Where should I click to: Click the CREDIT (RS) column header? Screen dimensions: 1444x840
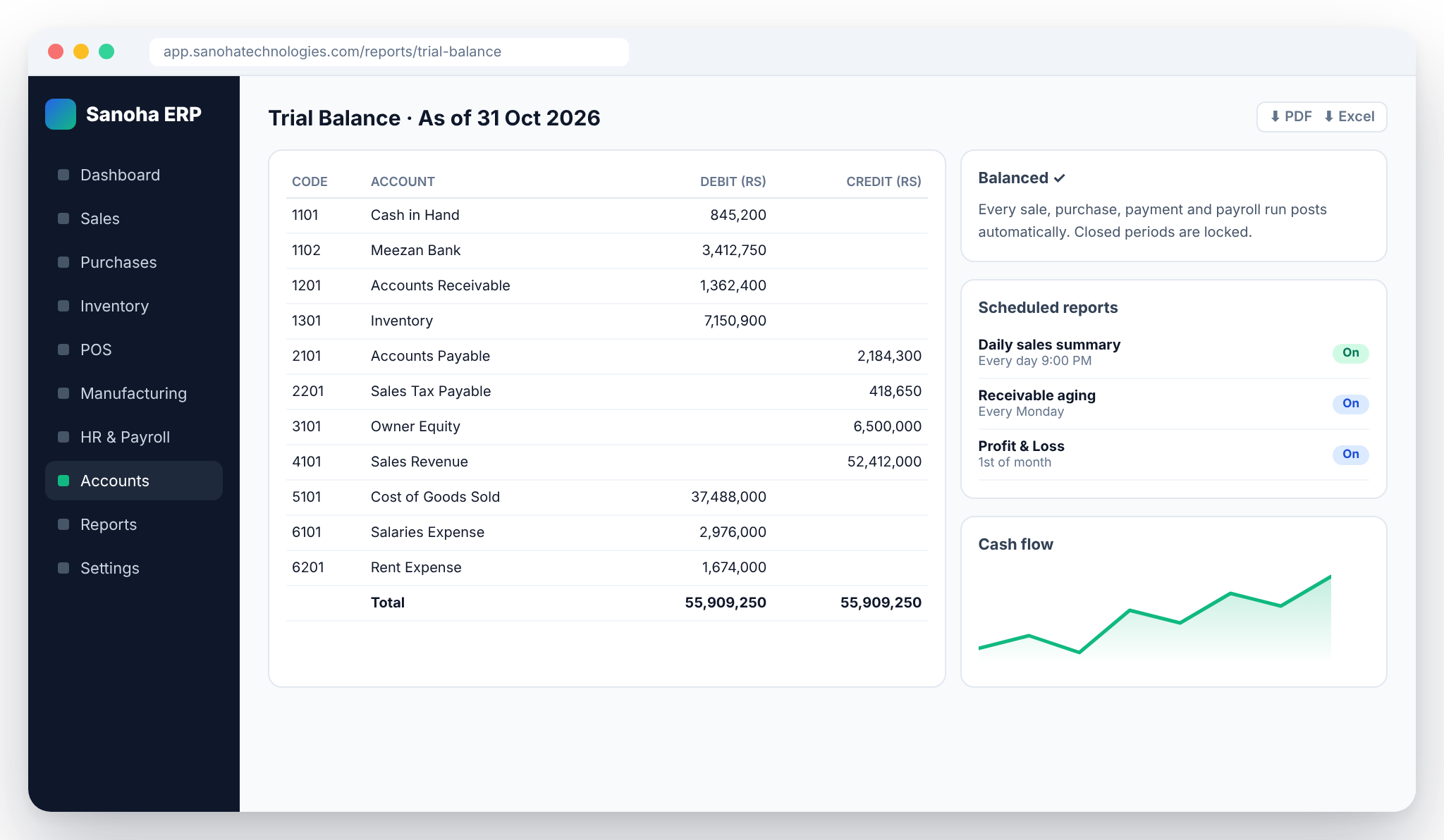(x=883, y=182)
